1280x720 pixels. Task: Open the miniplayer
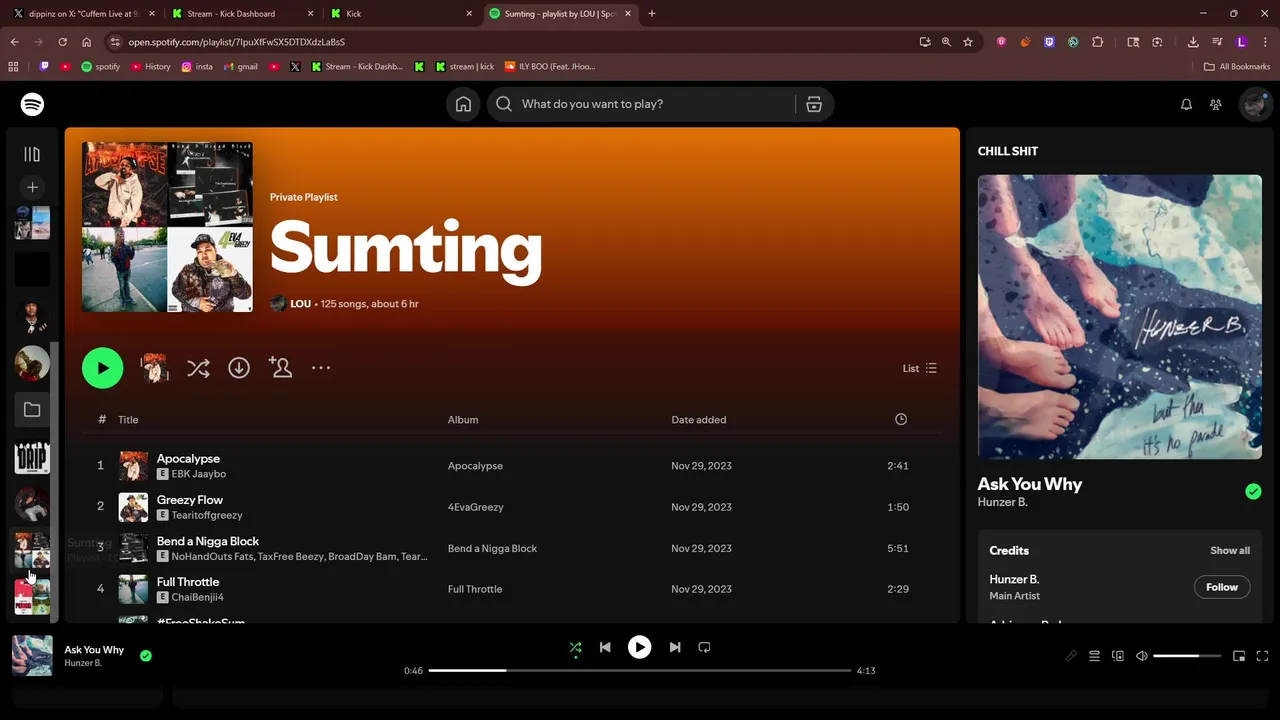(1239, 656)
